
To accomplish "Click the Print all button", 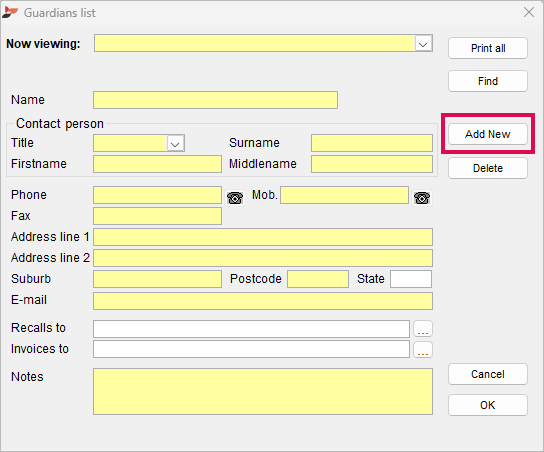I will [487, 48].
